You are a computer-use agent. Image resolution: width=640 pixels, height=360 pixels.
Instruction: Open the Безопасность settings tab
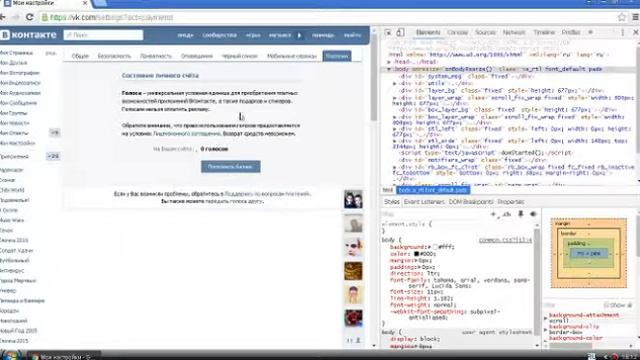click(x=114, y=56)
